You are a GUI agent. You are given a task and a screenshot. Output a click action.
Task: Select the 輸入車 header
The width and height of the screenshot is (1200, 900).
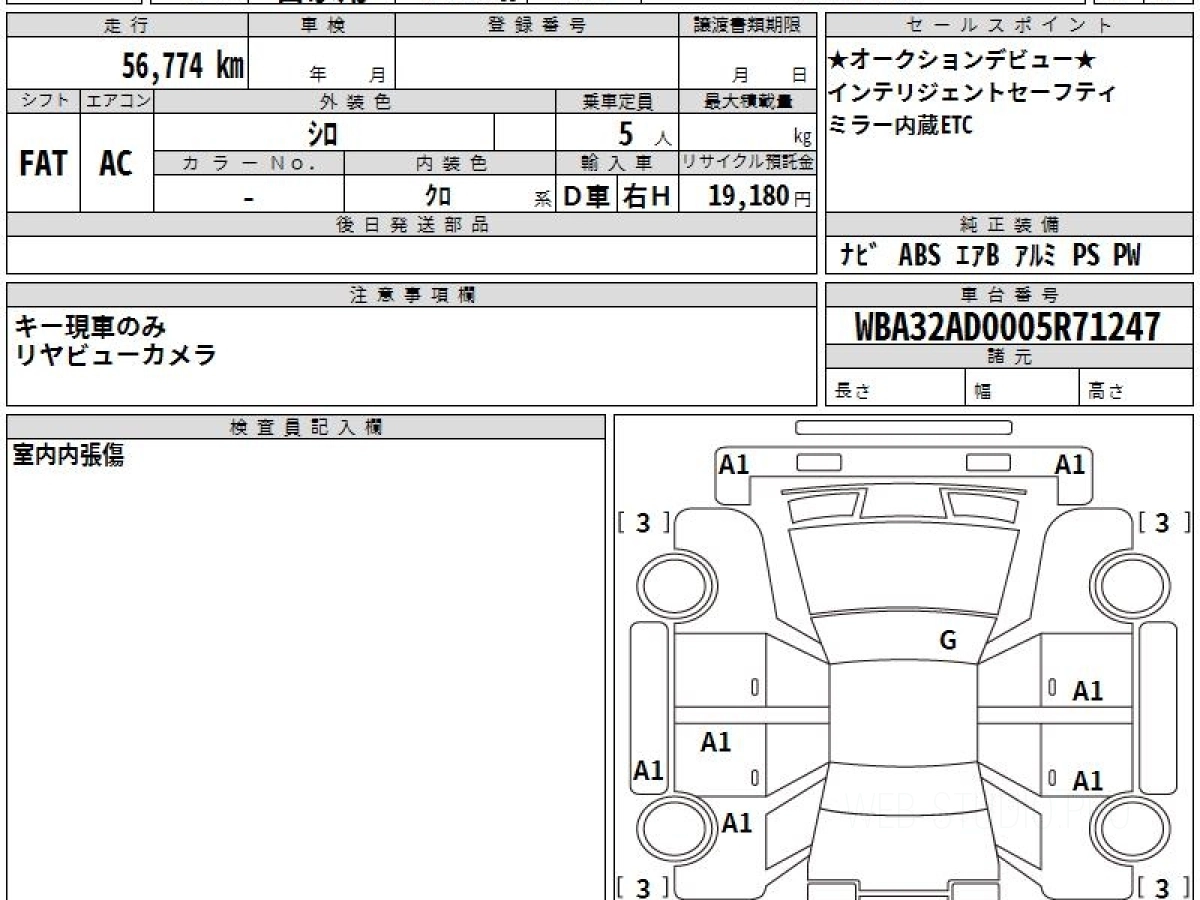coord(617,163)
